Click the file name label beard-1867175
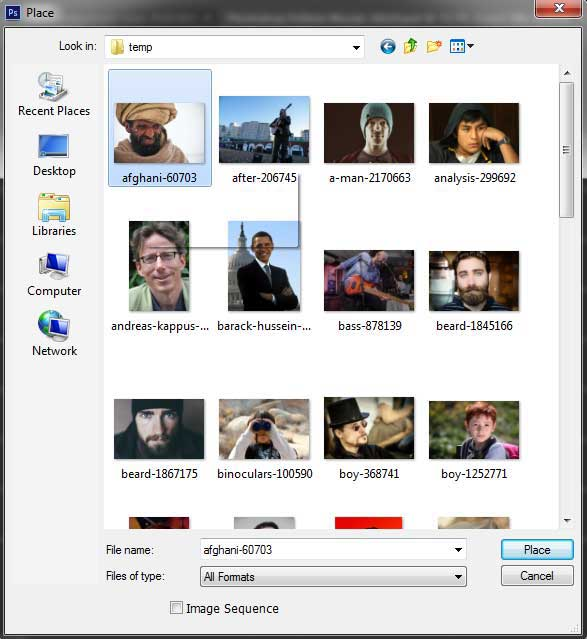587x639 pixels. pos(159,474)
